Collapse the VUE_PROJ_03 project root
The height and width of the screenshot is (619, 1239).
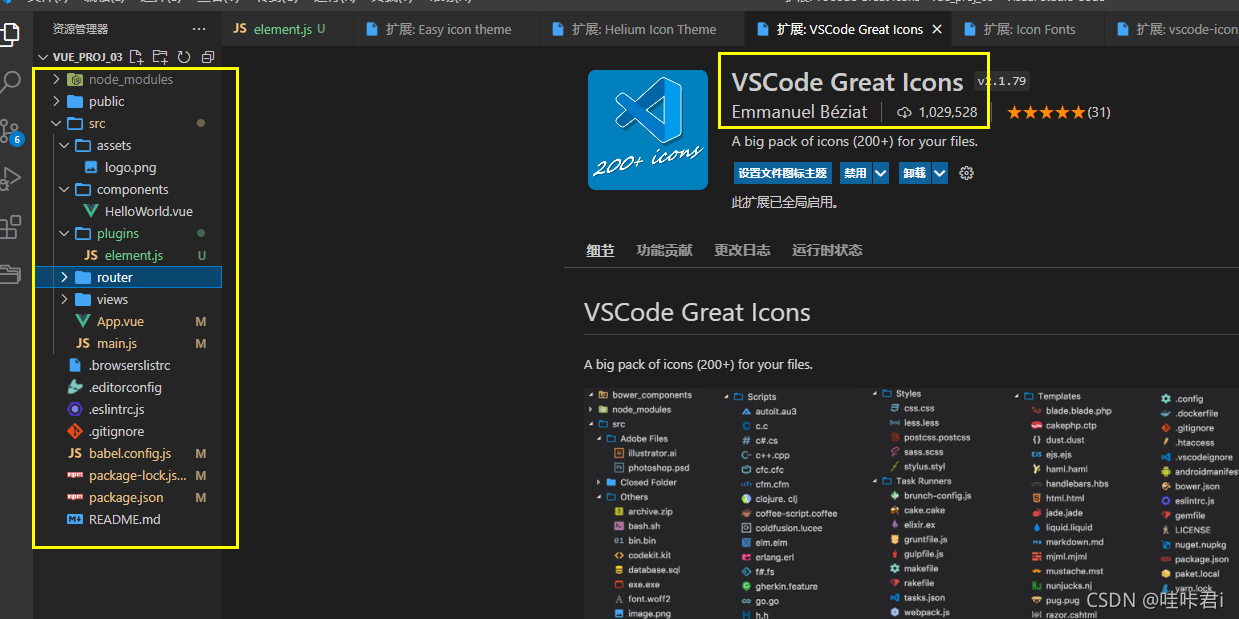point(45,57)
